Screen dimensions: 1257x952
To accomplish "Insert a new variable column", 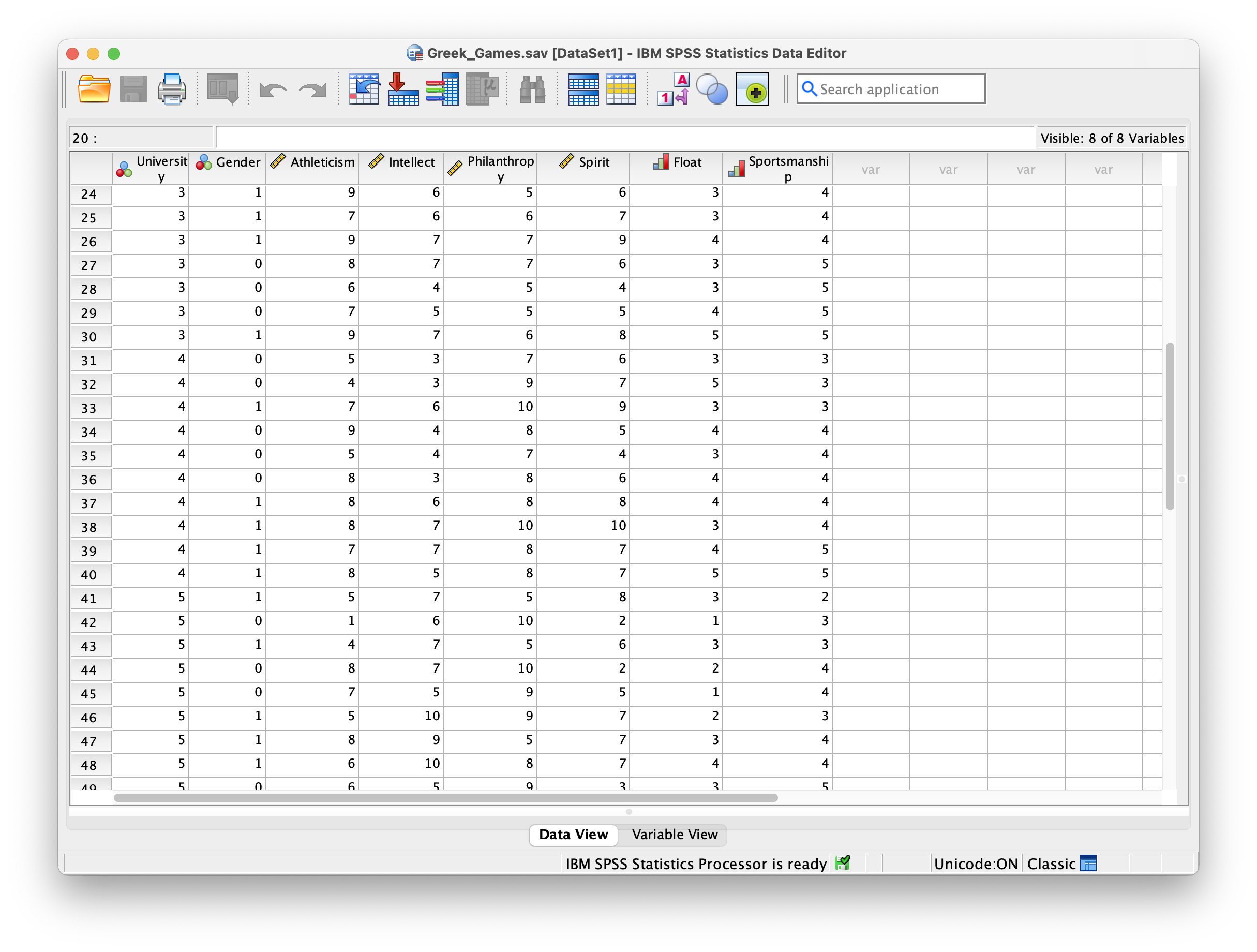I will (621, 88).
